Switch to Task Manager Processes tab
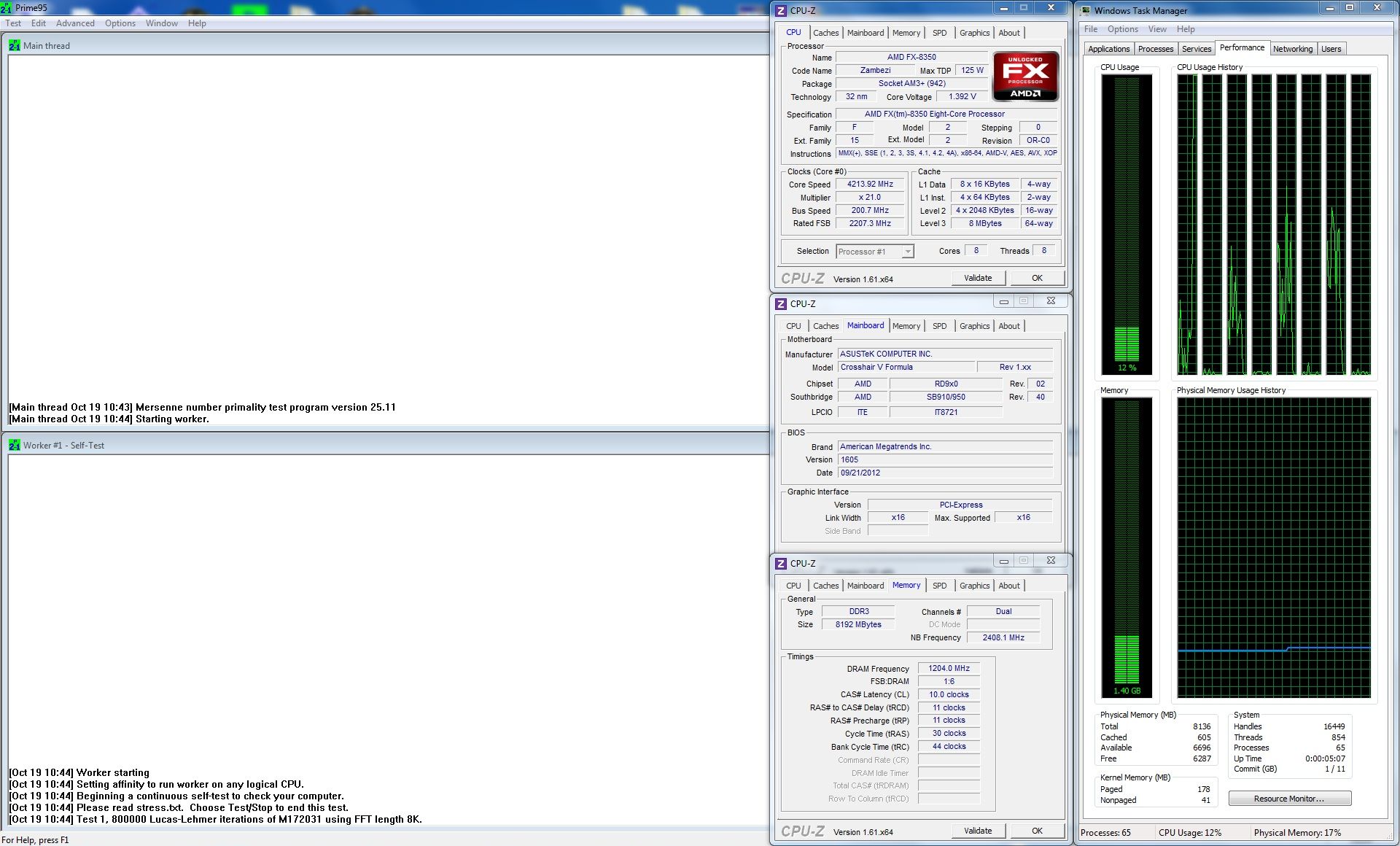 click(1155, 49)
